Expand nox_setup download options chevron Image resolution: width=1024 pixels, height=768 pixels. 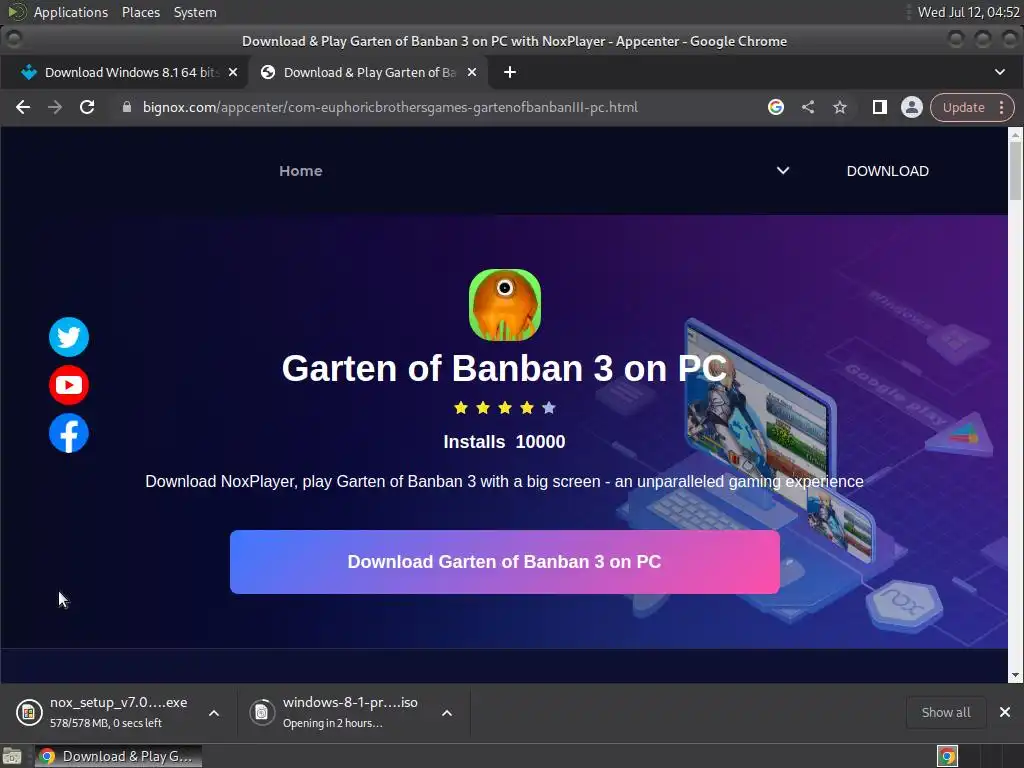click(x=214, y=713)
